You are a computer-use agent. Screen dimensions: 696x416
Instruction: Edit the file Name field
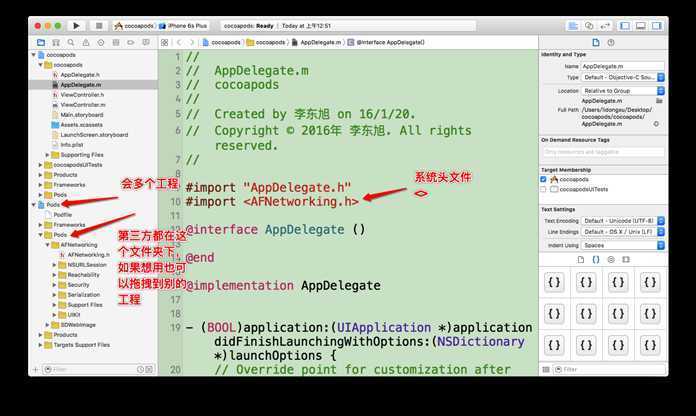click(623, 66)
